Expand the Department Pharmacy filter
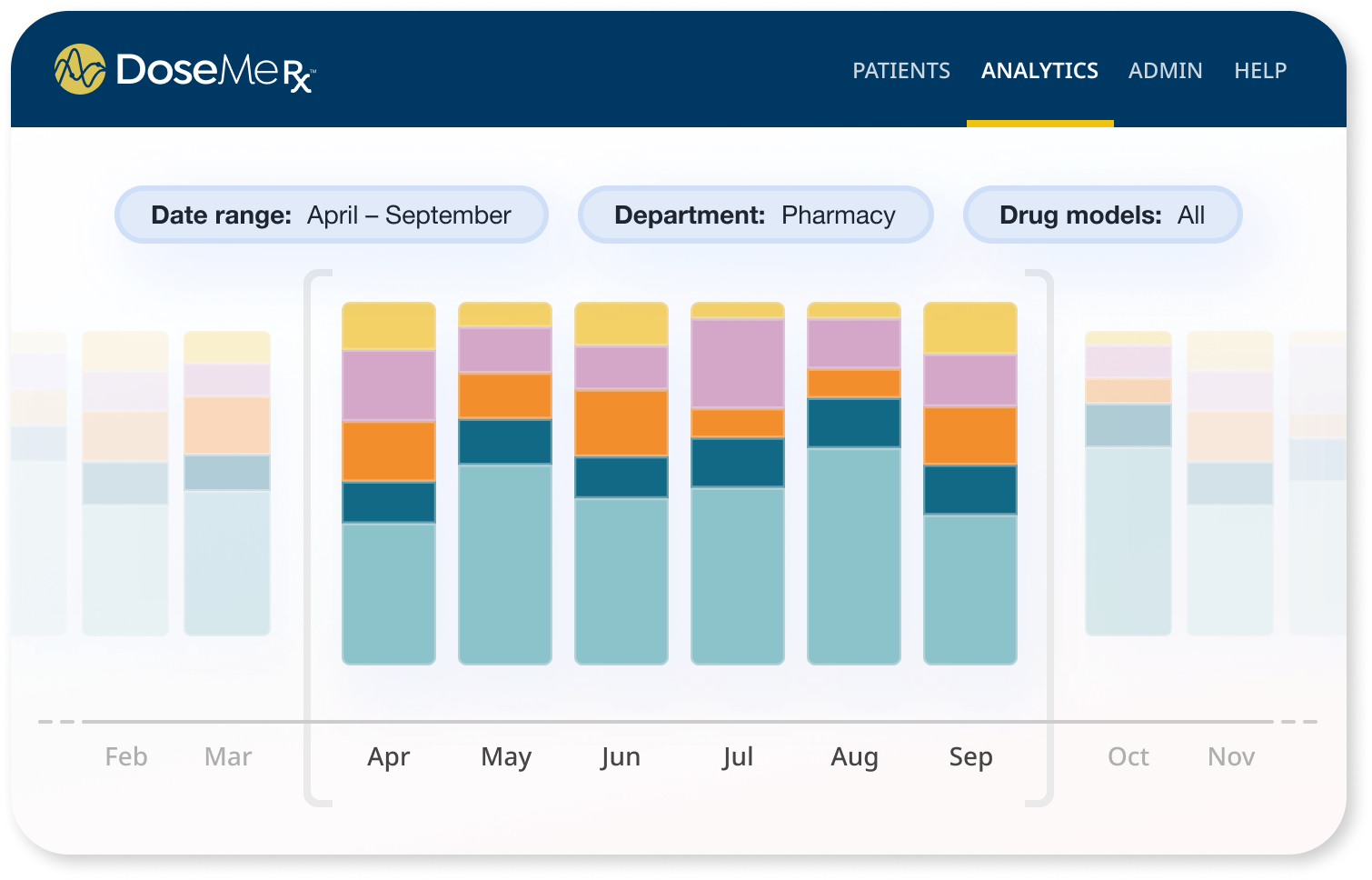The width and height of the screenshot is (1372, 880). tap(755, 215)
